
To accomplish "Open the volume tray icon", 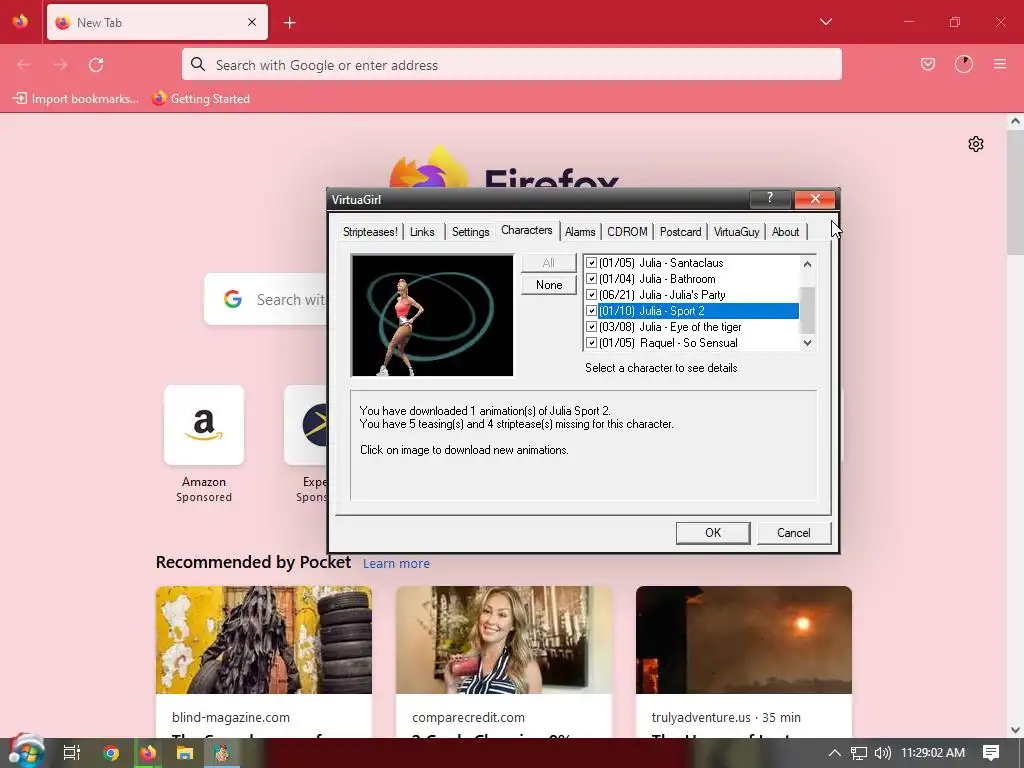I will (882, 753).
